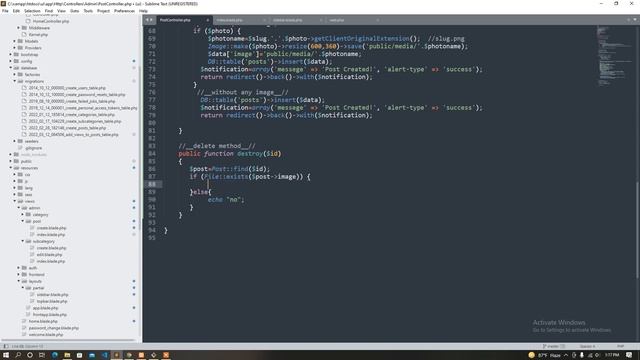The height and width of the screenshot is (360, 640).
Task: Toggle the sidebar using the status bar icon
Action: pos(5,346)
